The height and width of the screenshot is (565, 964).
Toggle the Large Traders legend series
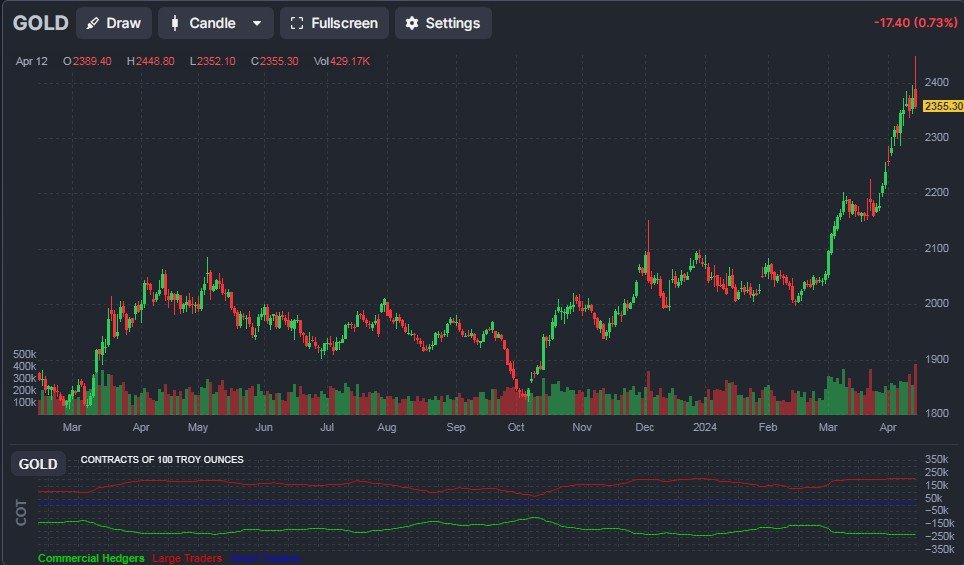click(187, 558)
